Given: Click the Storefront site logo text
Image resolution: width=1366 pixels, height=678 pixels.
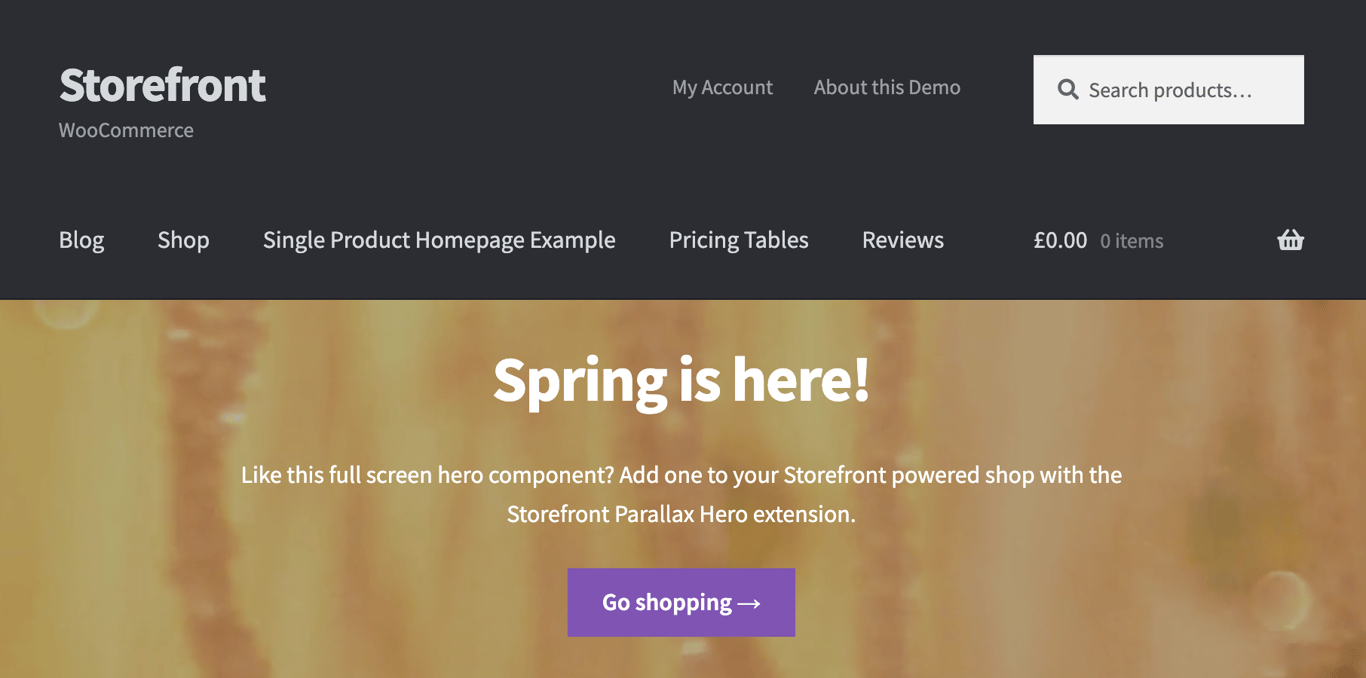Looking at the screenshot, I should tap(162, 85).
